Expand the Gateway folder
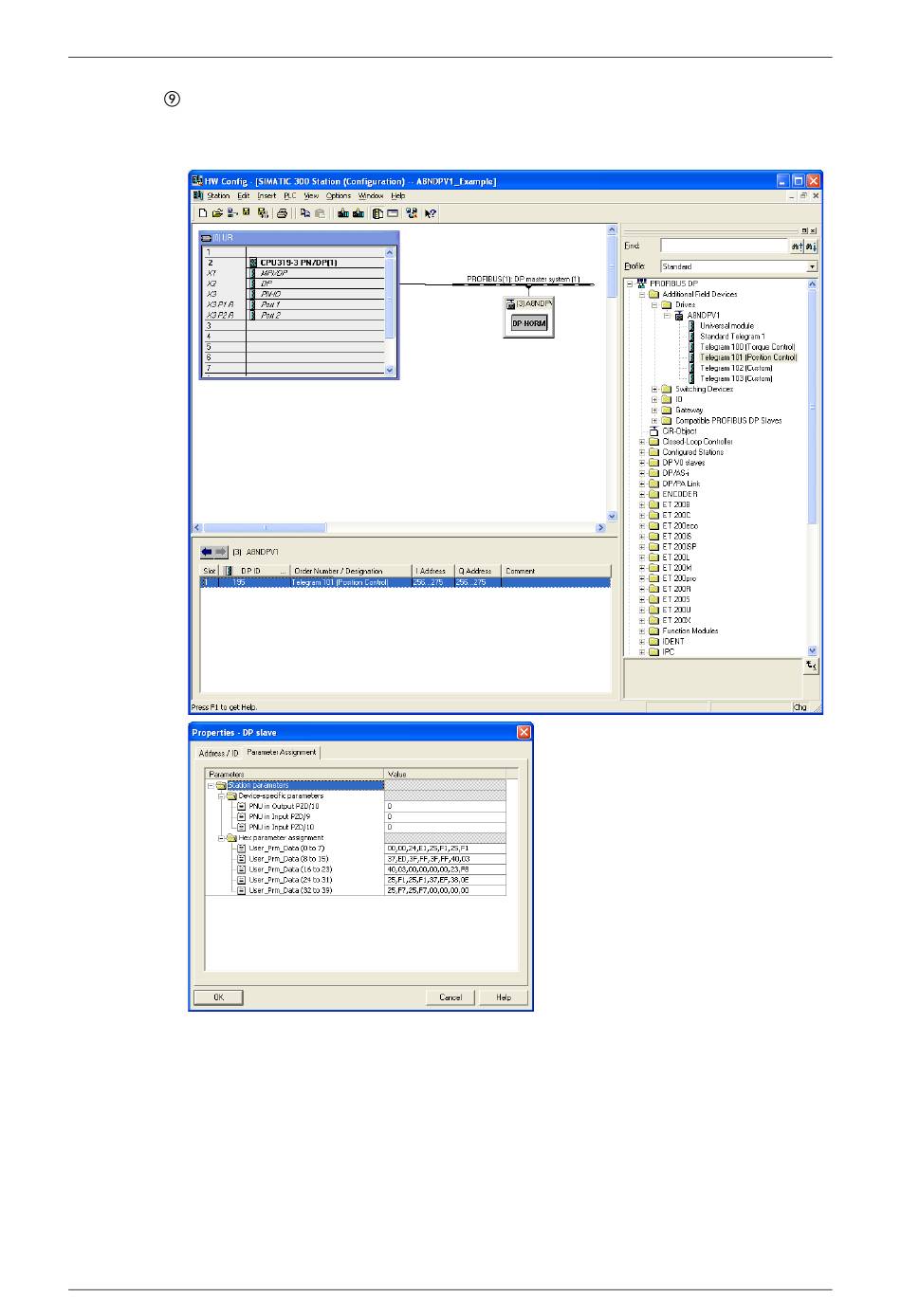901x1316 pixels. pyautogui.click(x=654, y=411)
